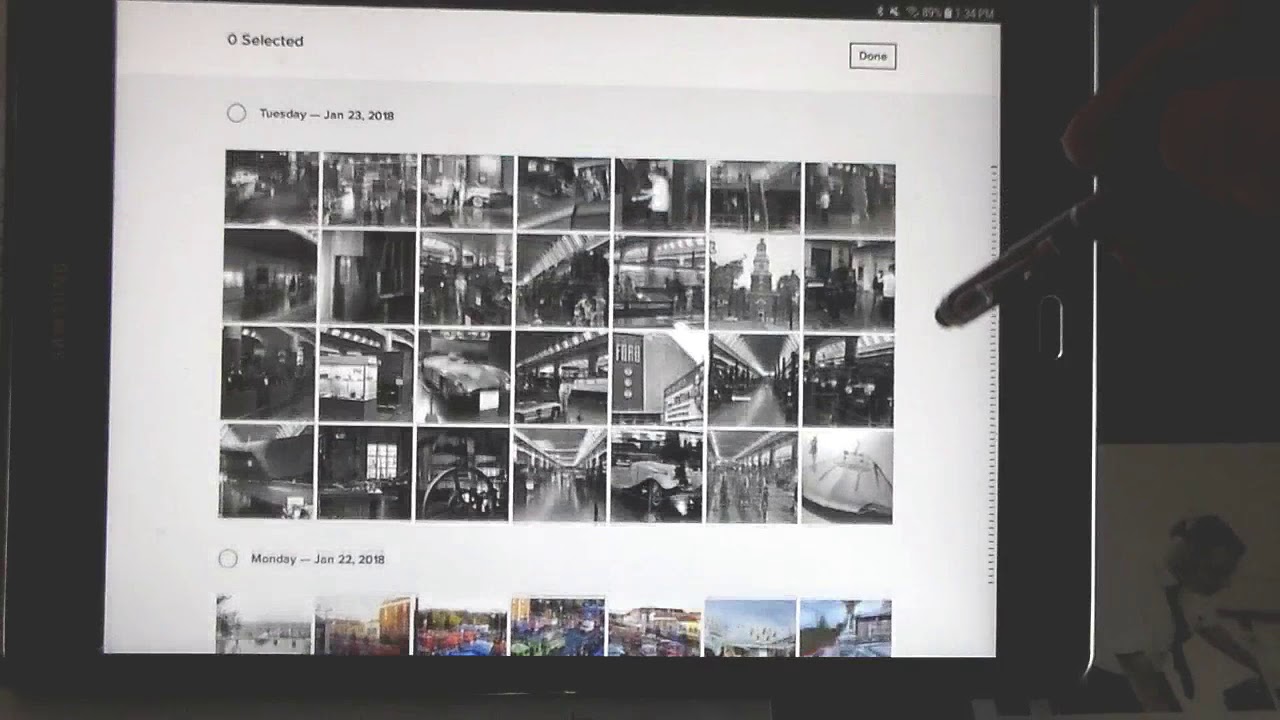Select the white dome tent photo
This screenshot has height=720, width=1280.
click(x=847, y=476)
